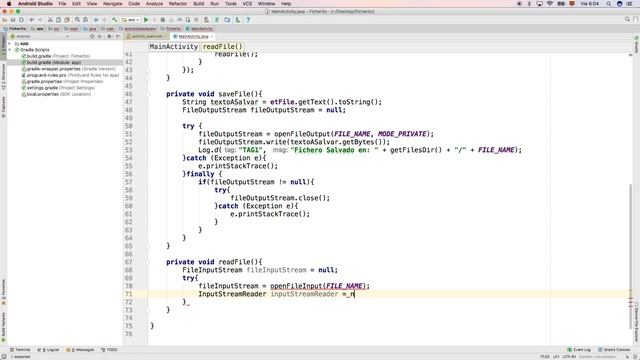The height and width of the screenshot is (360, 640).
Task: Click the SDK Manager download icon
Action: click(237, 20)
